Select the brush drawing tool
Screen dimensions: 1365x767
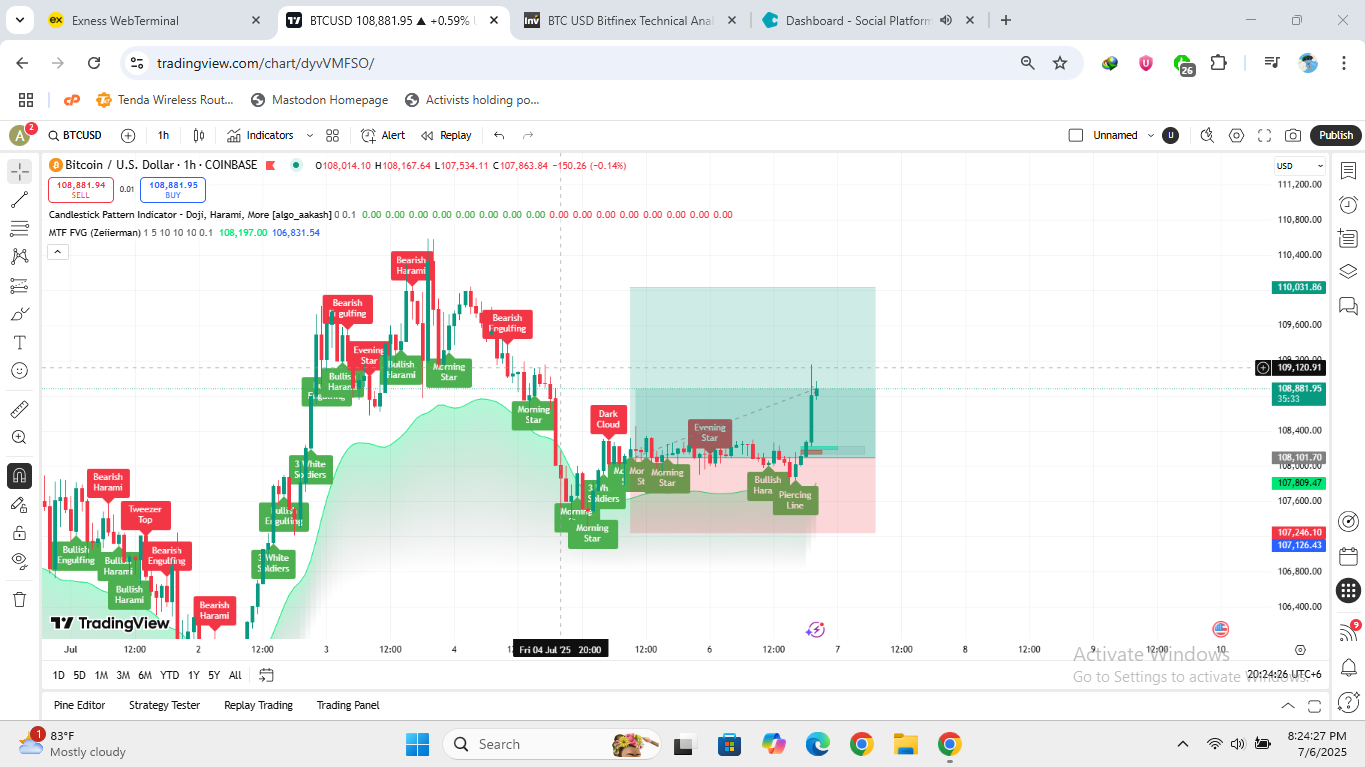19,314
